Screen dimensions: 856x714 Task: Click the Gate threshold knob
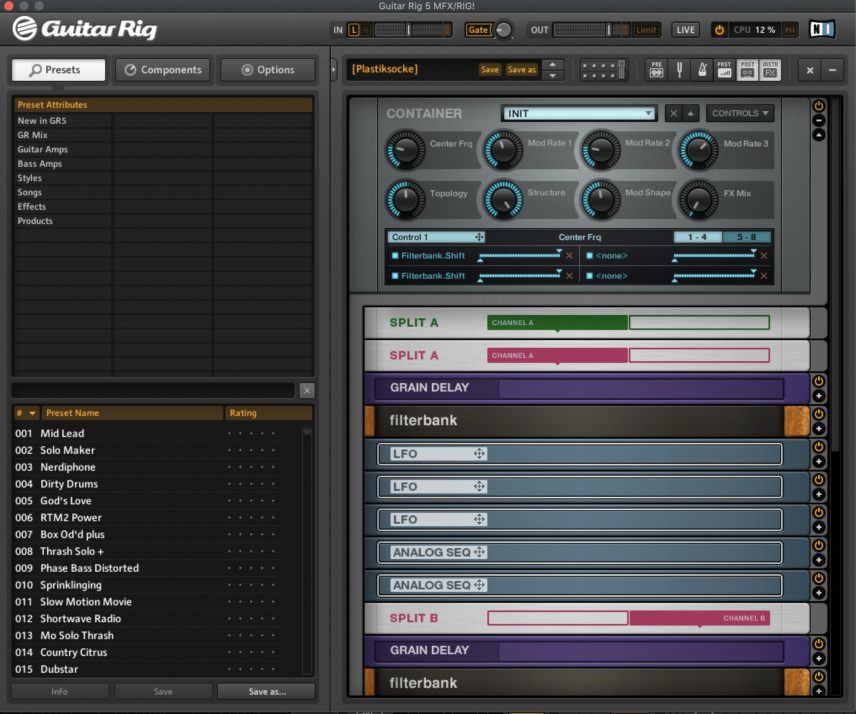pos(503,30)
